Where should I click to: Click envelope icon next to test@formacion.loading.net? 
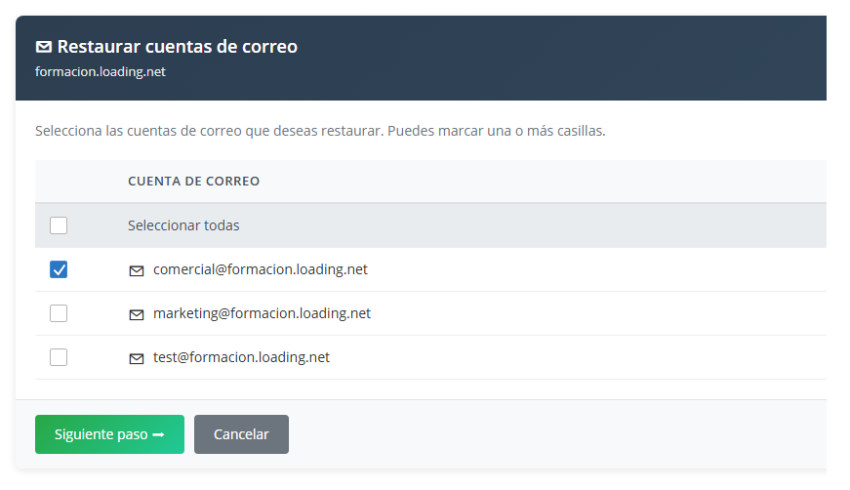tap(137, 358)
